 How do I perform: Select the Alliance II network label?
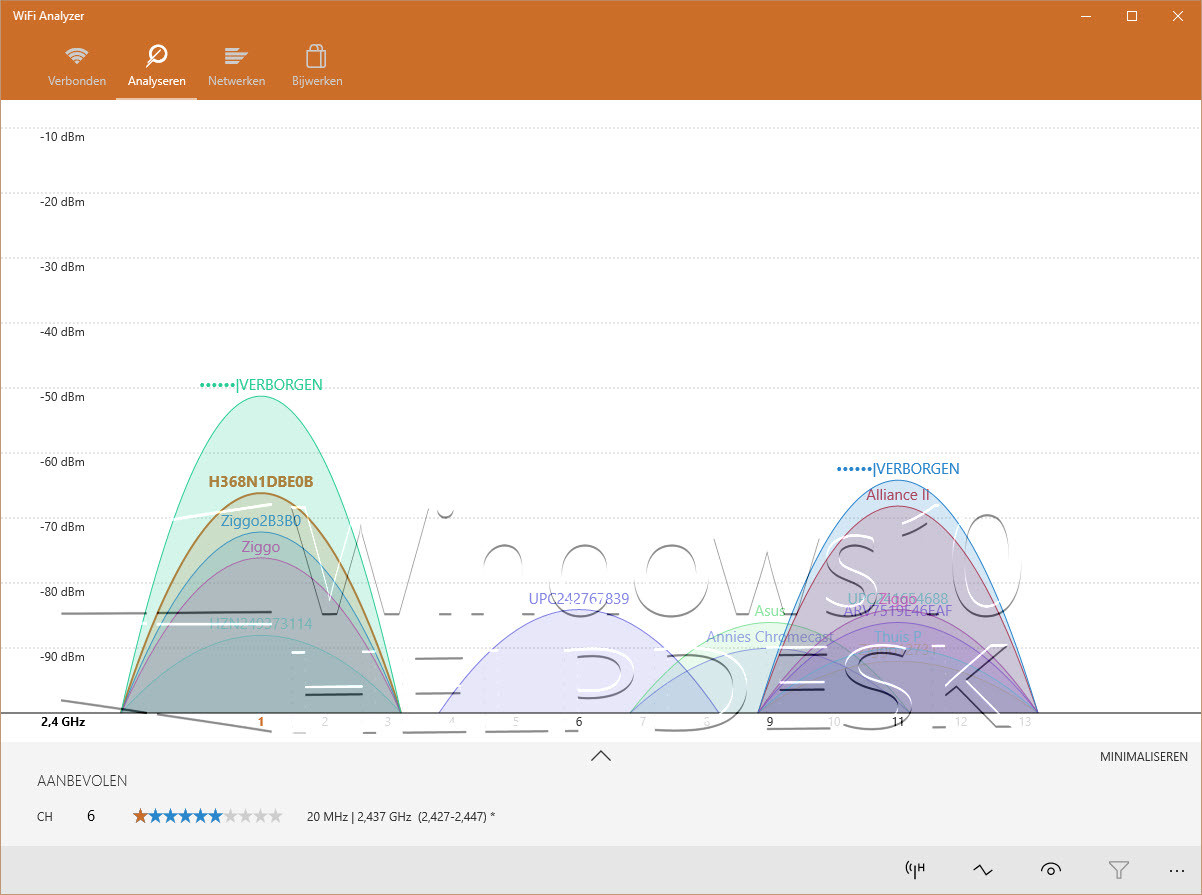[x=898, y=495]
